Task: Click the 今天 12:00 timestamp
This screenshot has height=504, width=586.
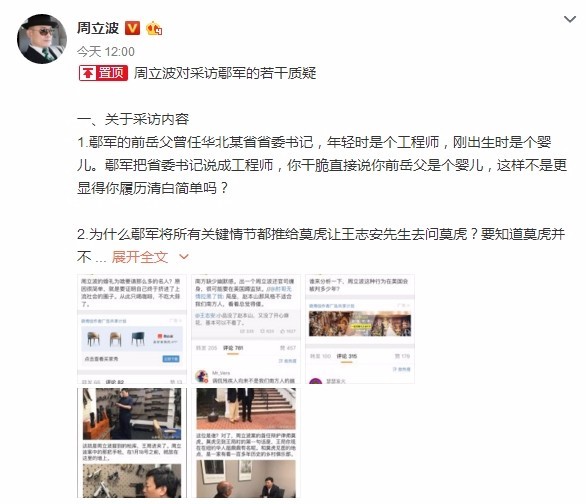Action: click(x=106, y=52)
